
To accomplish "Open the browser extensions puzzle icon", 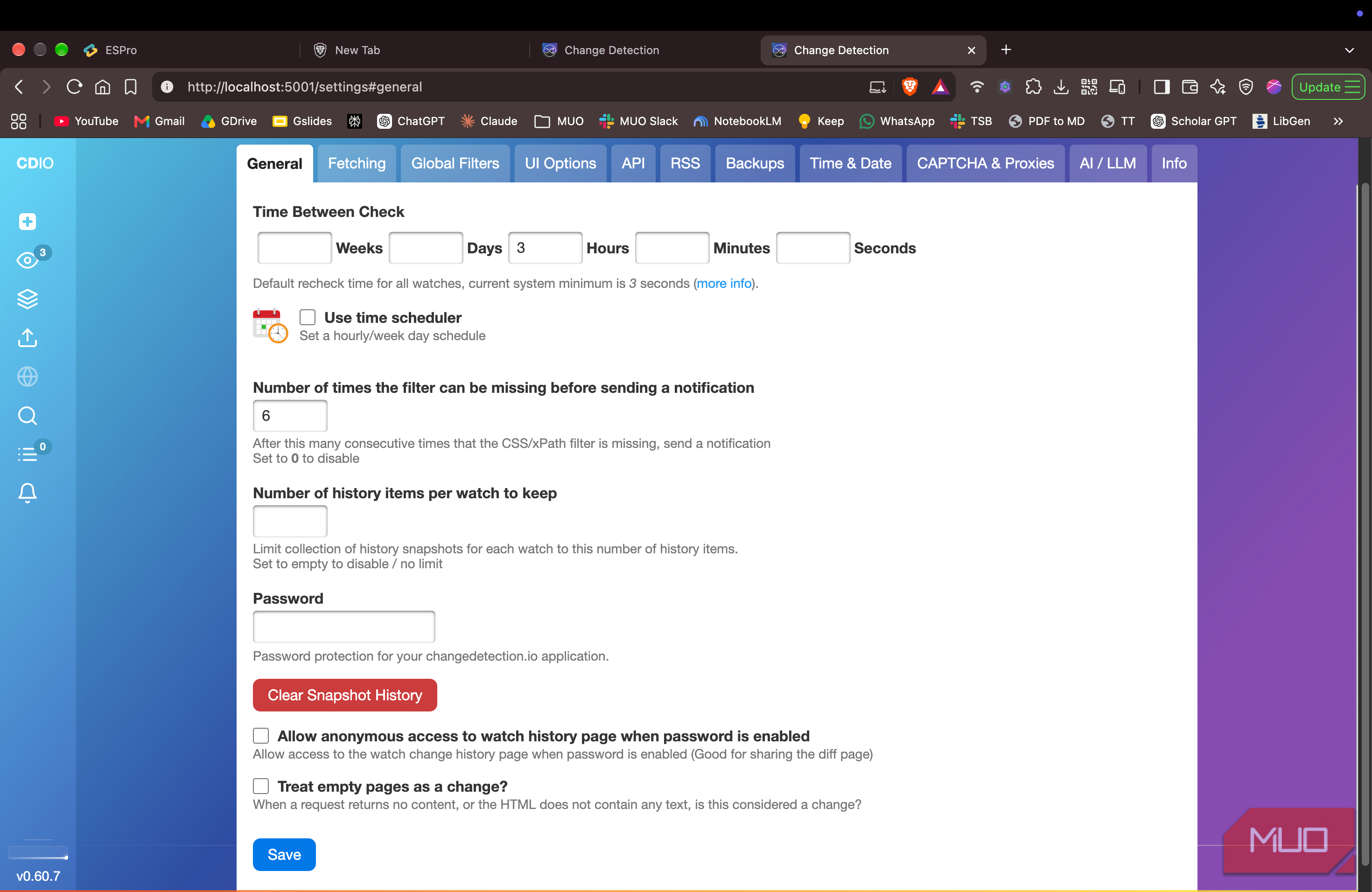I will pos(1033,87).
